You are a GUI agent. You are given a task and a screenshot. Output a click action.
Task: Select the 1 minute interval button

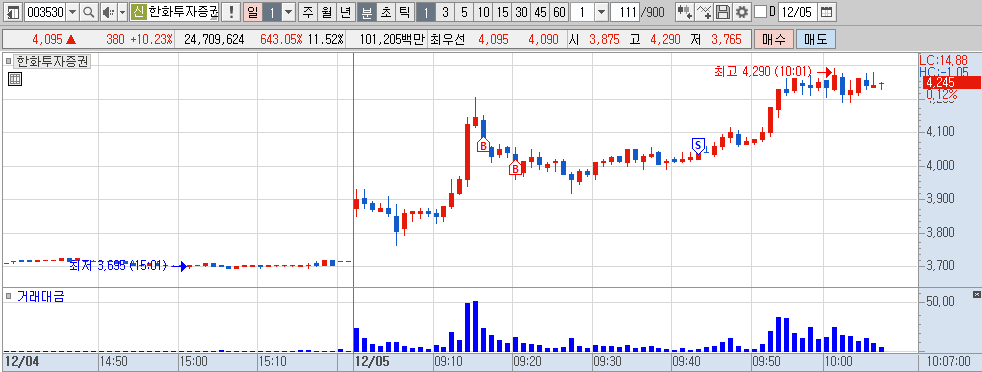coord(426,12)
